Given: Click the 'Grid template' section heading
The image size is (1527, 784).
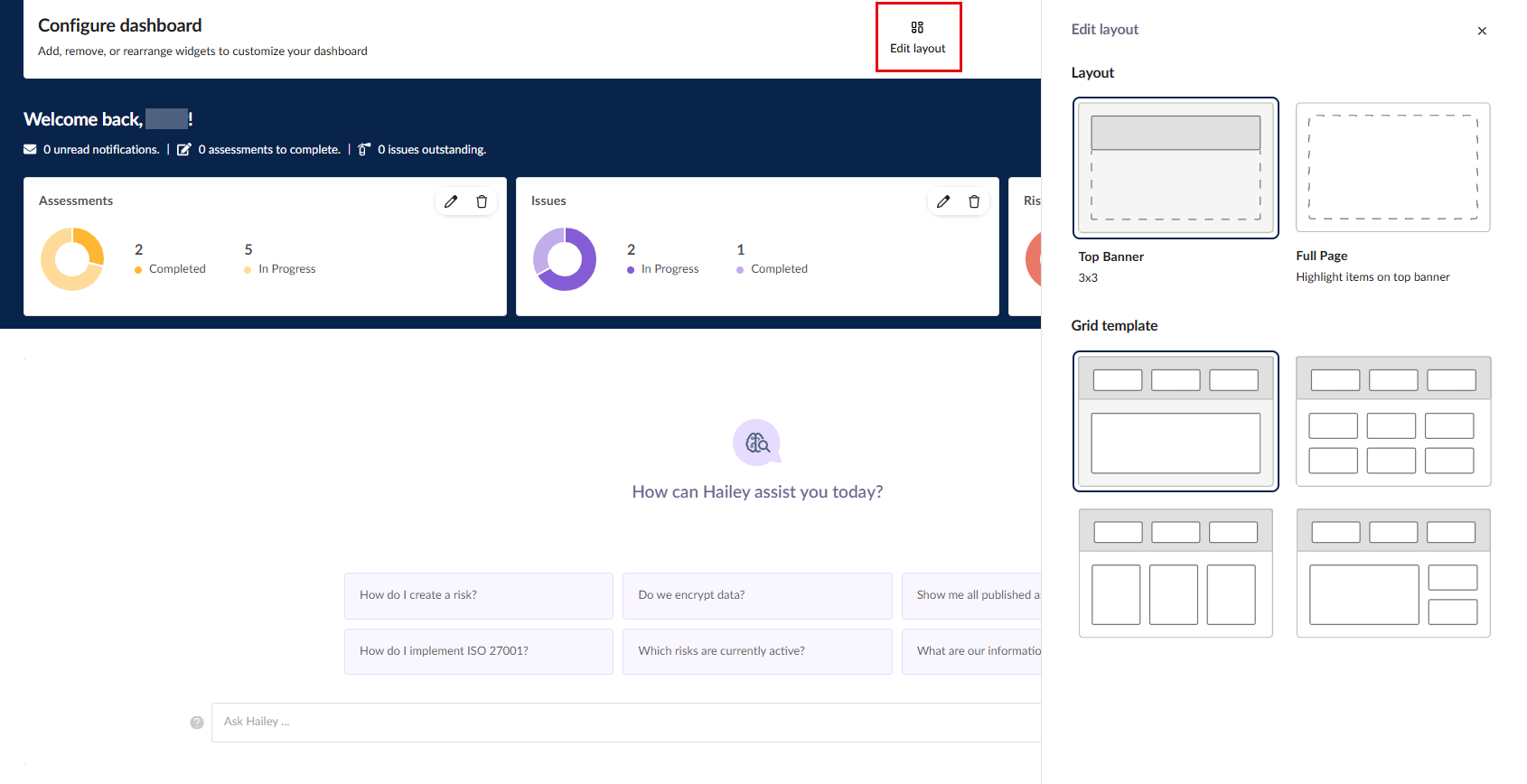Looking at the screenshot, I should (1114, 325).
